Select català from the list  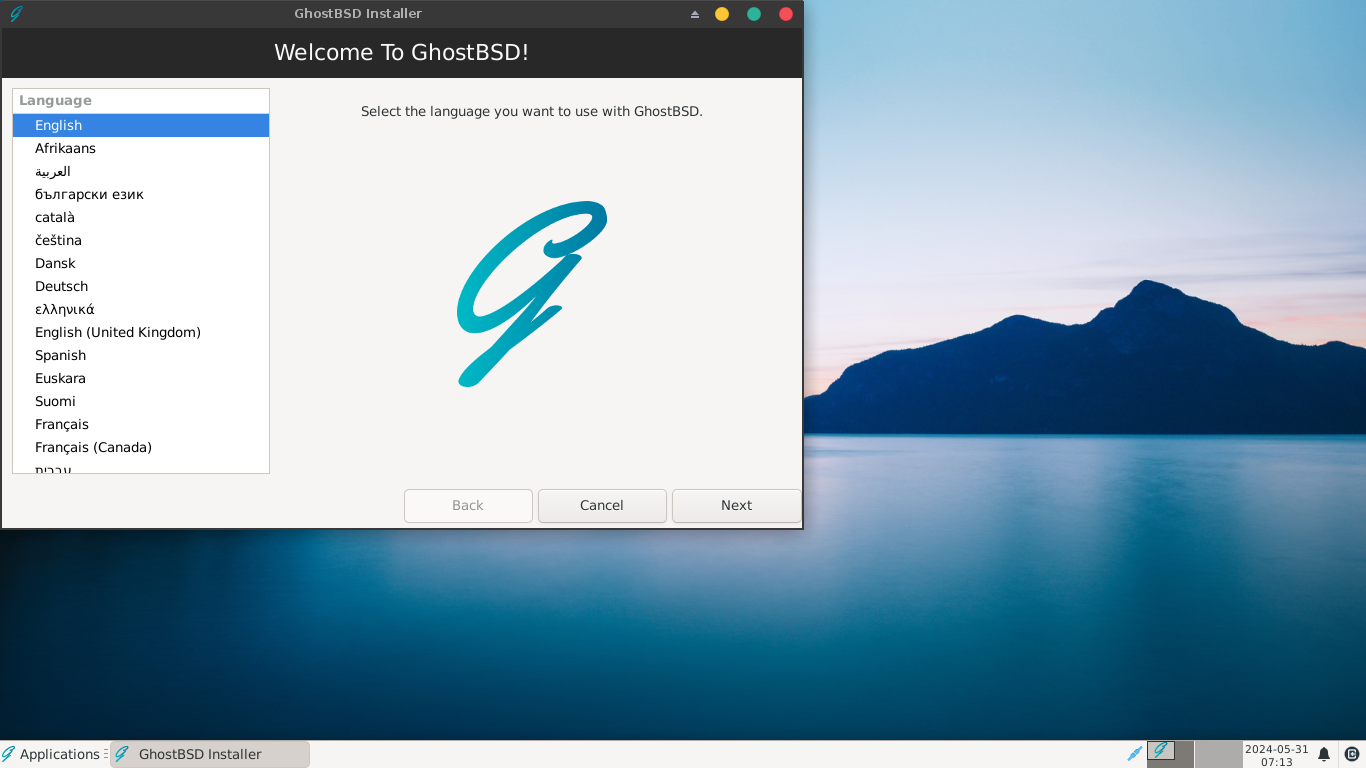coord(141,217)
